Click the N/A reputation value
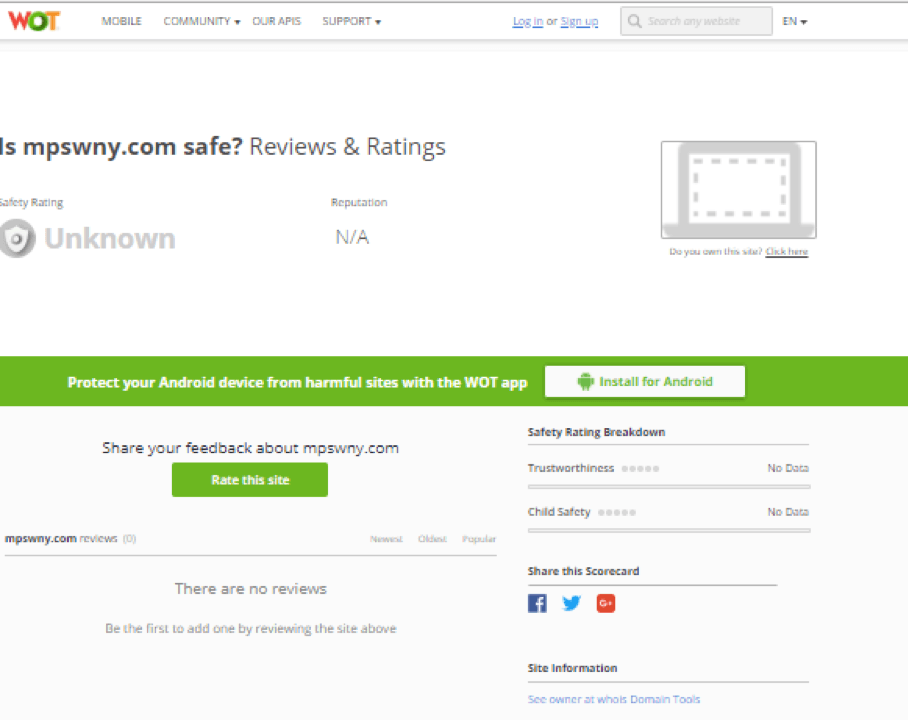Screen dimensions: 908x720 [x=352, y=237]
